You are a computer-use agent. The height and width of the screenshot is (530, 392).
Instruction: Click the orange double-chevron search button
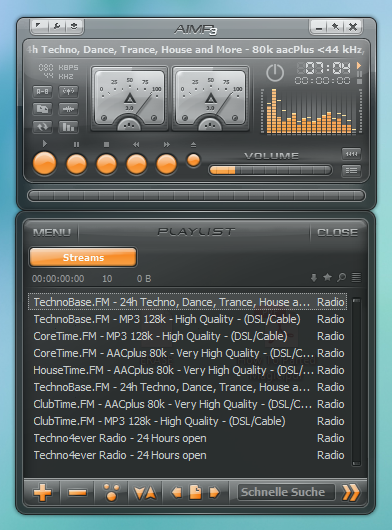pyautogui.click(x=350, y=492)
